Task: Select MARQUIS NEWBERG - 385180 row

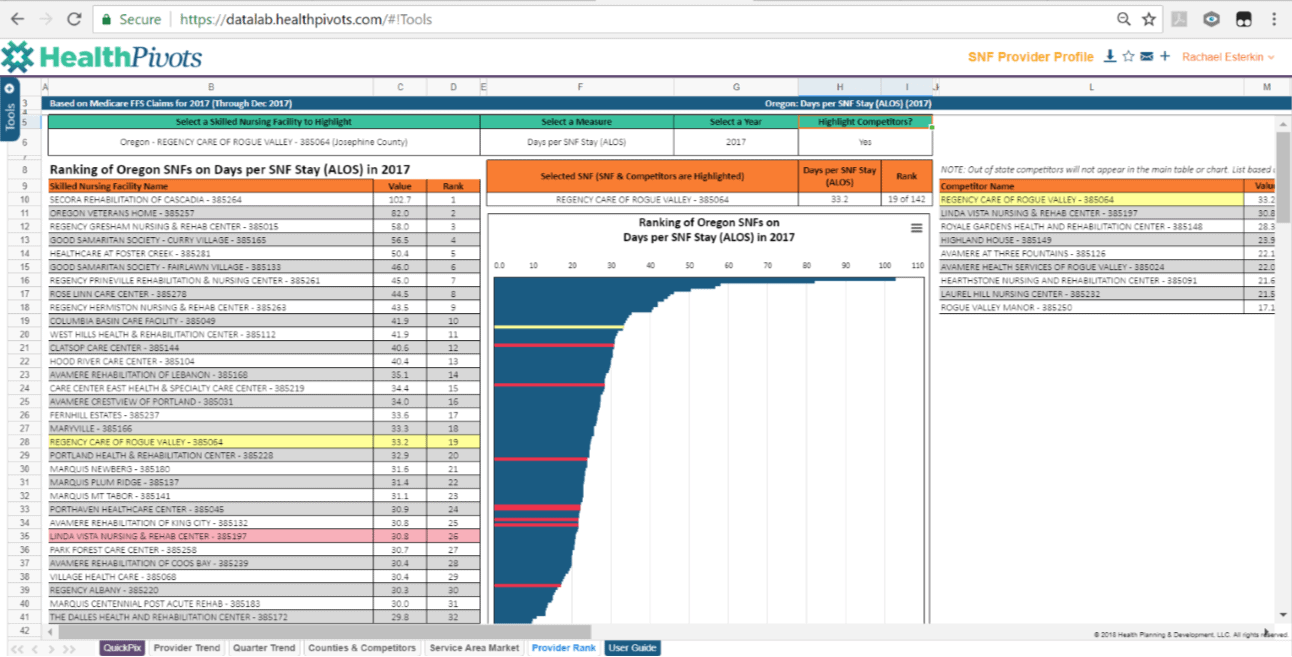Action: 264,468
